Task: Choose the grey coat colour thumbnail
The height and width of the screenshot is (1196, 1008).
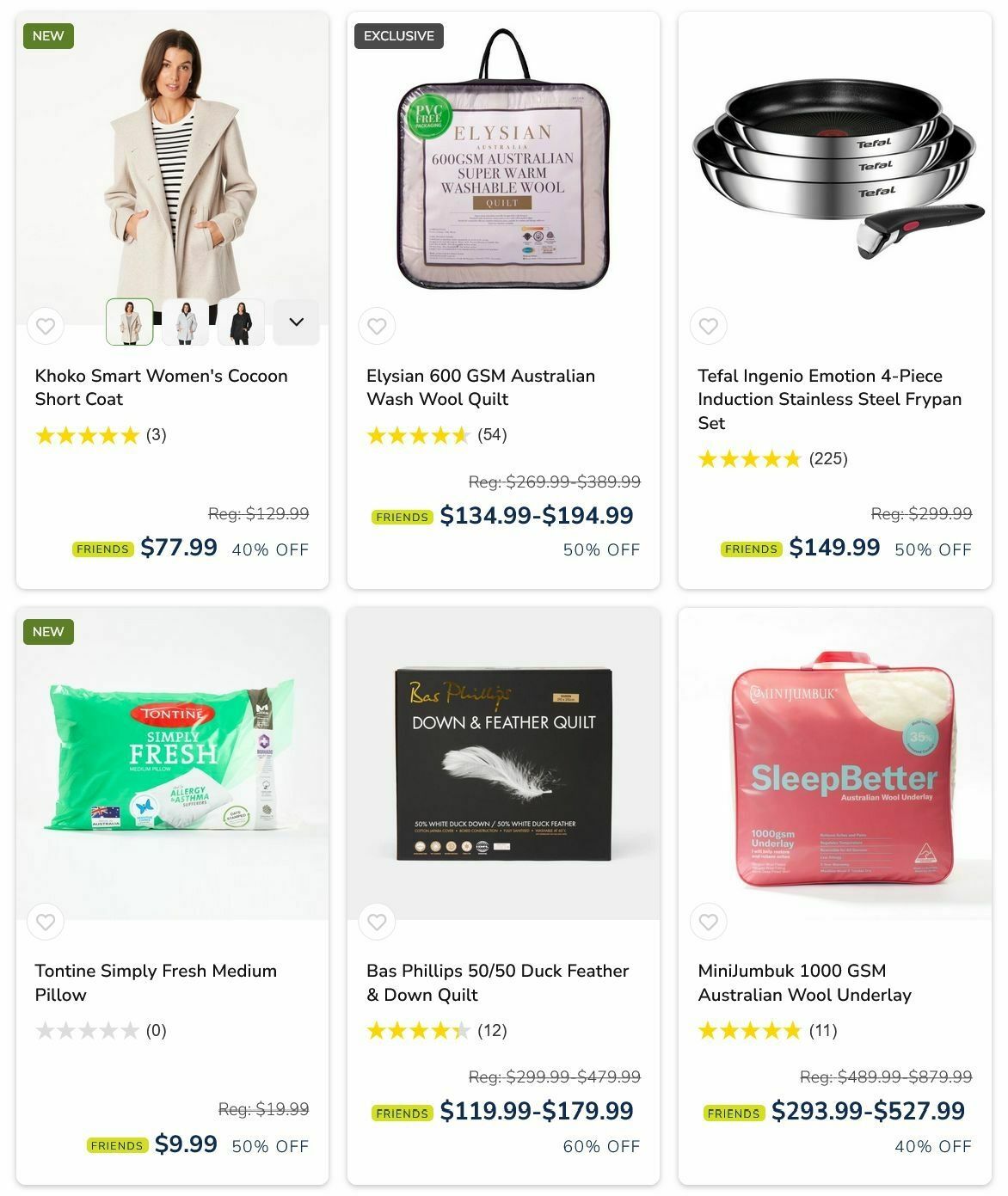Action: point(186,322)
